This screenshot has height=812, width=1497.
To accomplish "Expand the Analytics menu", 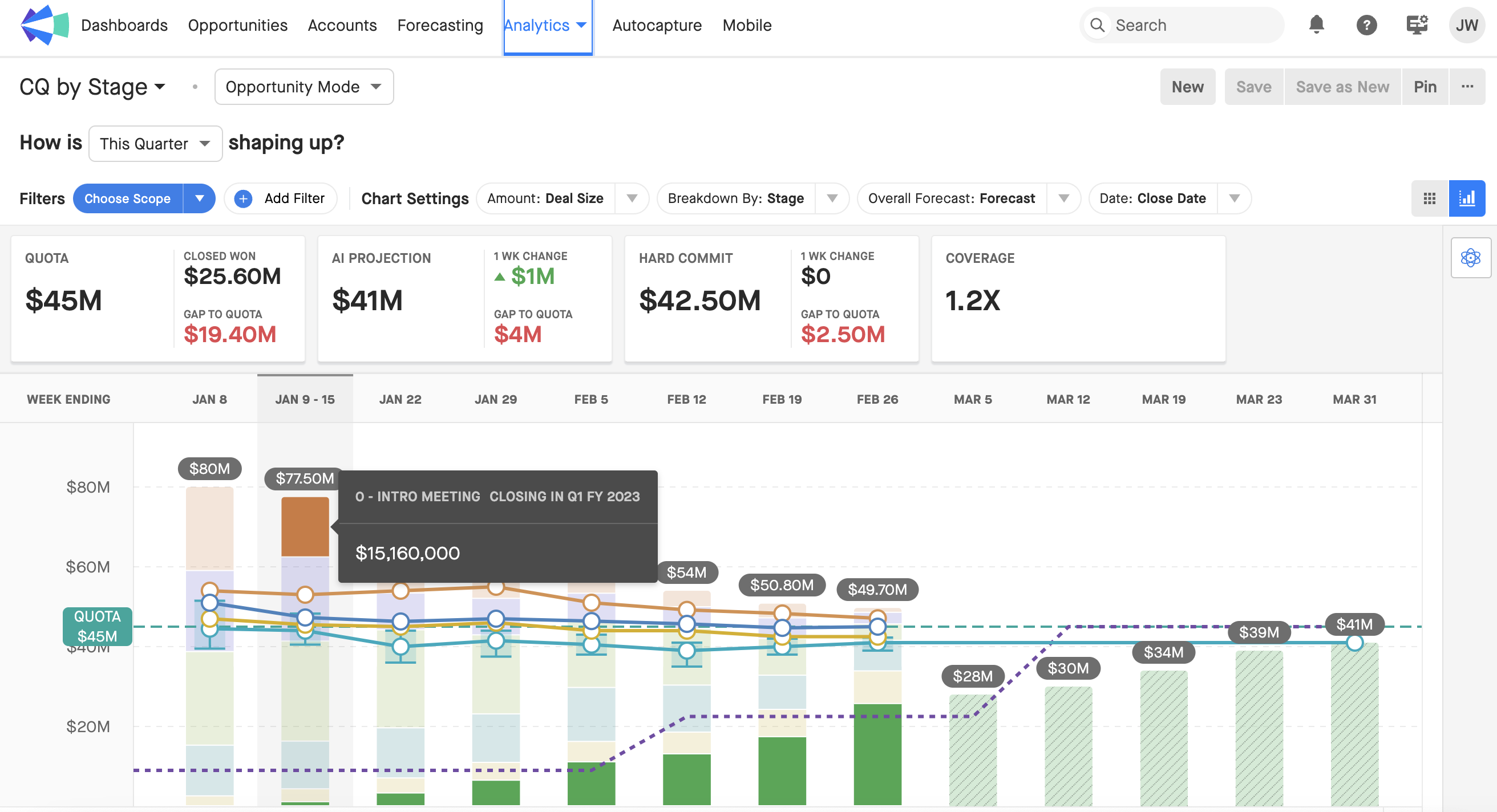I will [x=548, y=27].
